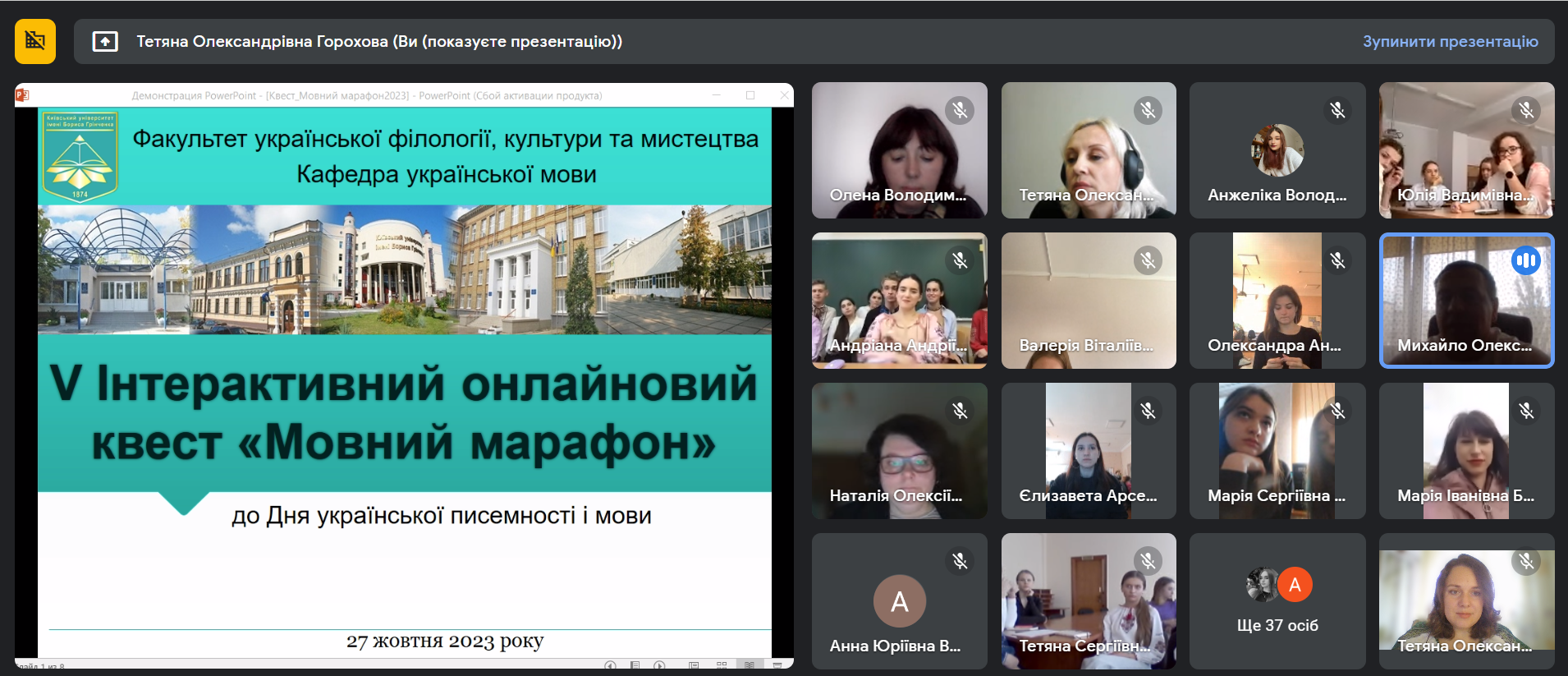The height and width of the screenshot is (676, 1568).
Task: Click muted mic icon on Анжеліка Волод... tile
Action: (1337, 110)
